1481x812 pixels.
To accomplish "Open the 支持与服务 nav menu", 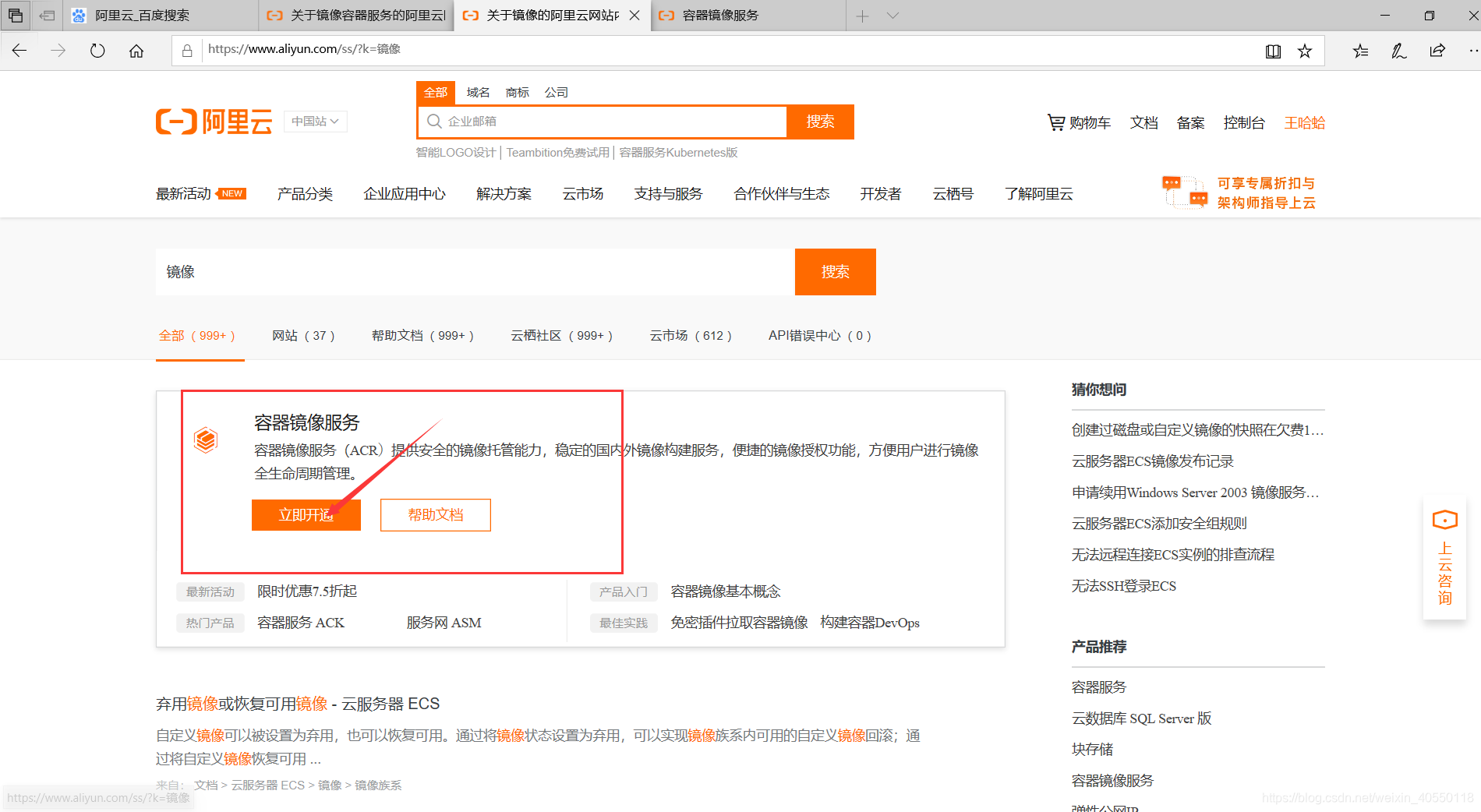I will tap(668, 194).
